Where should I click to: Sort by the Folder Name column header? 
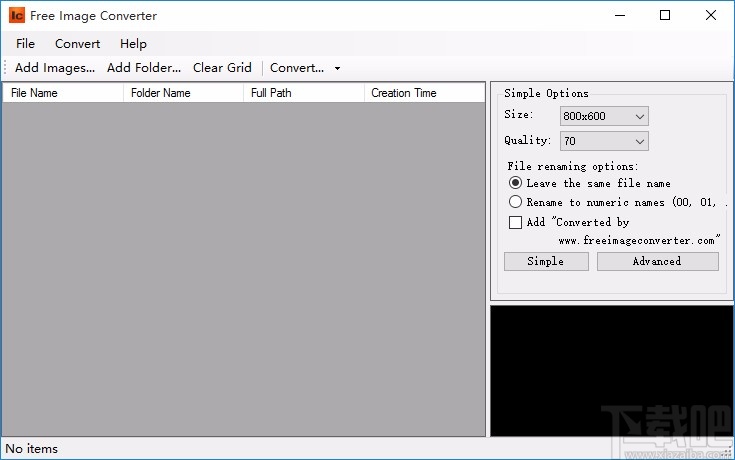pos(183,93)
